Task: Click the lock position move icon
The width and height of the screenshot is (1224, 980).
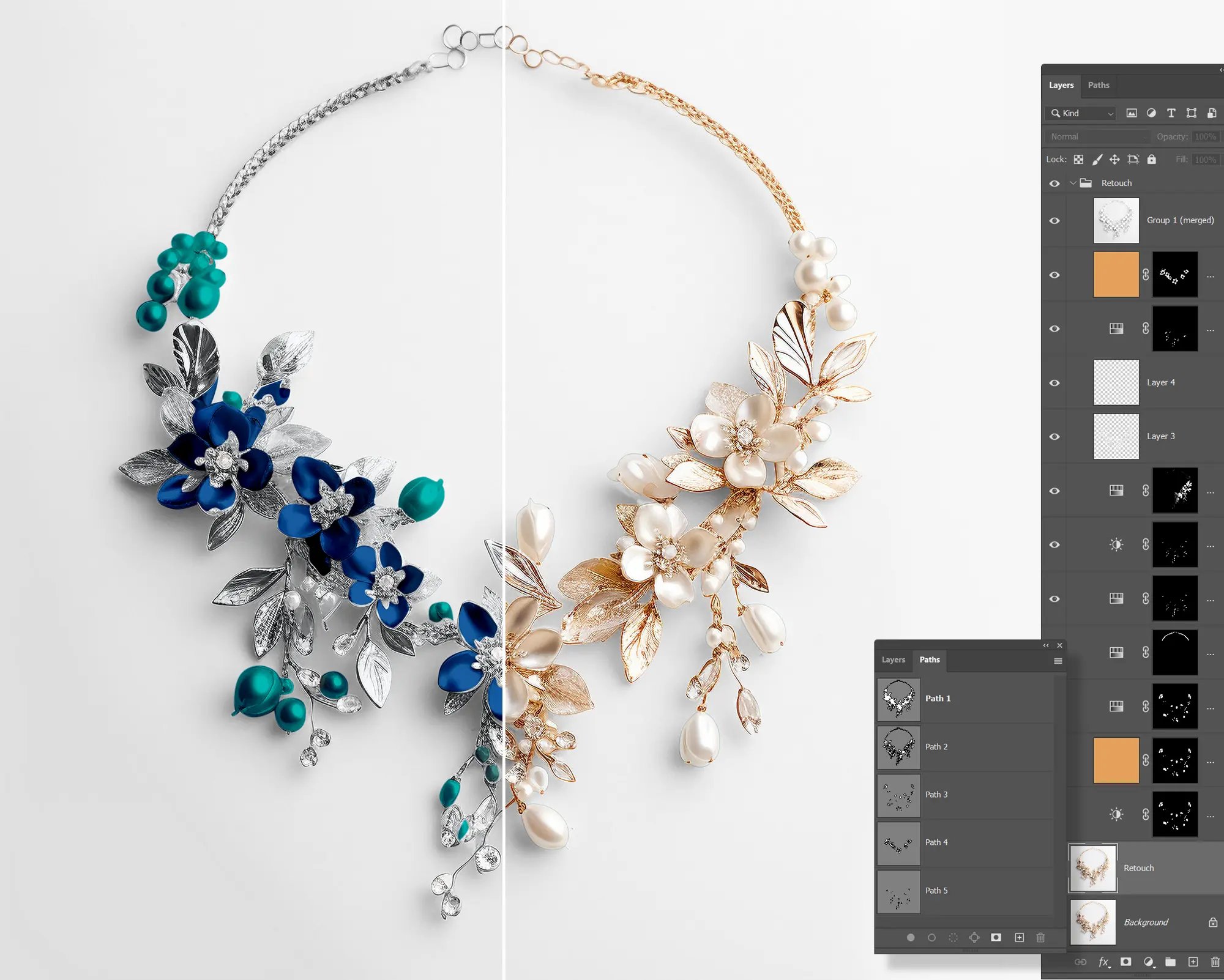Action: (x=1114, y=160)
